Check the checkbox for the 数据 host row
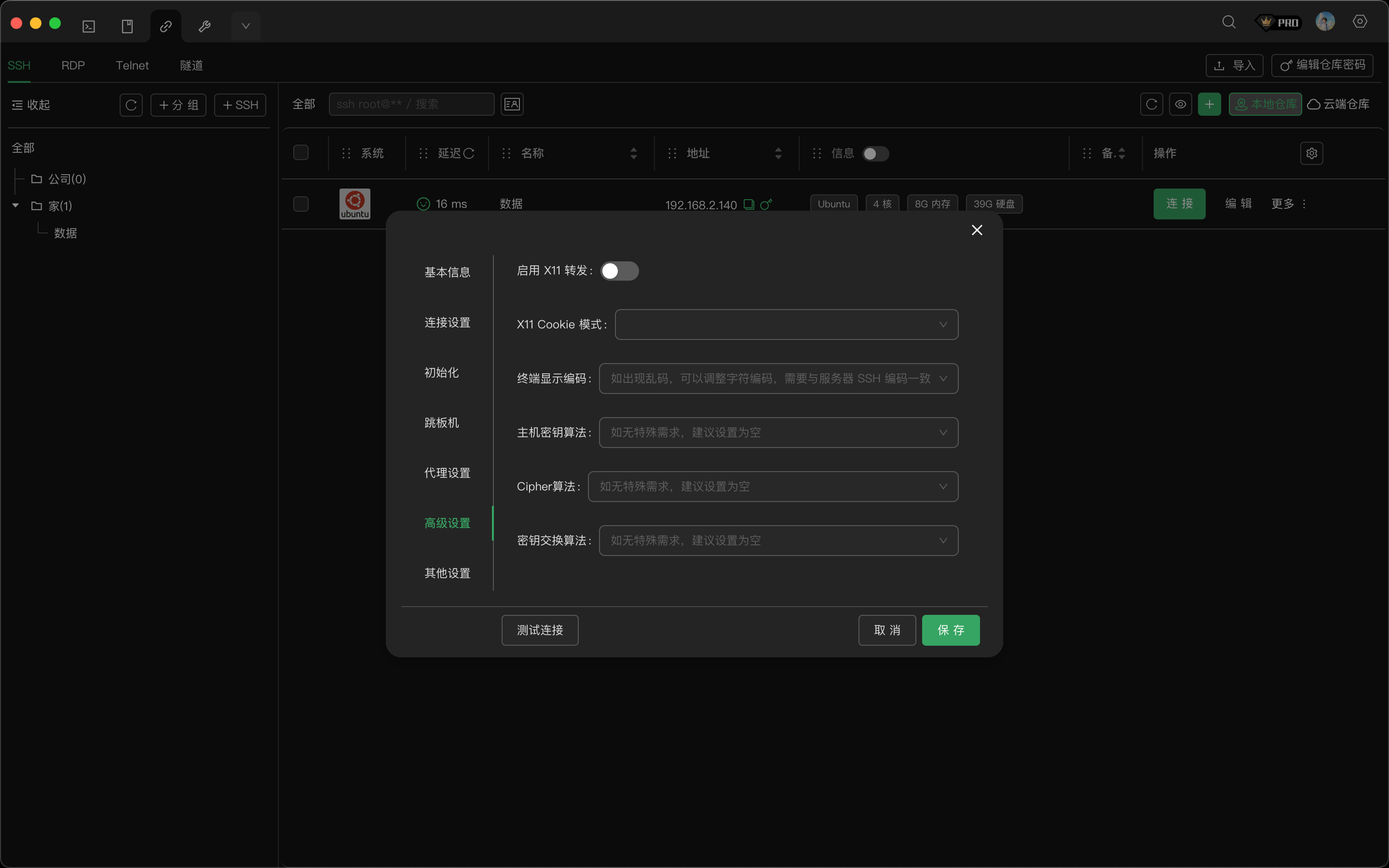Screen dimensions: 1389x868 pyautogui.click(x=300, y=204)
